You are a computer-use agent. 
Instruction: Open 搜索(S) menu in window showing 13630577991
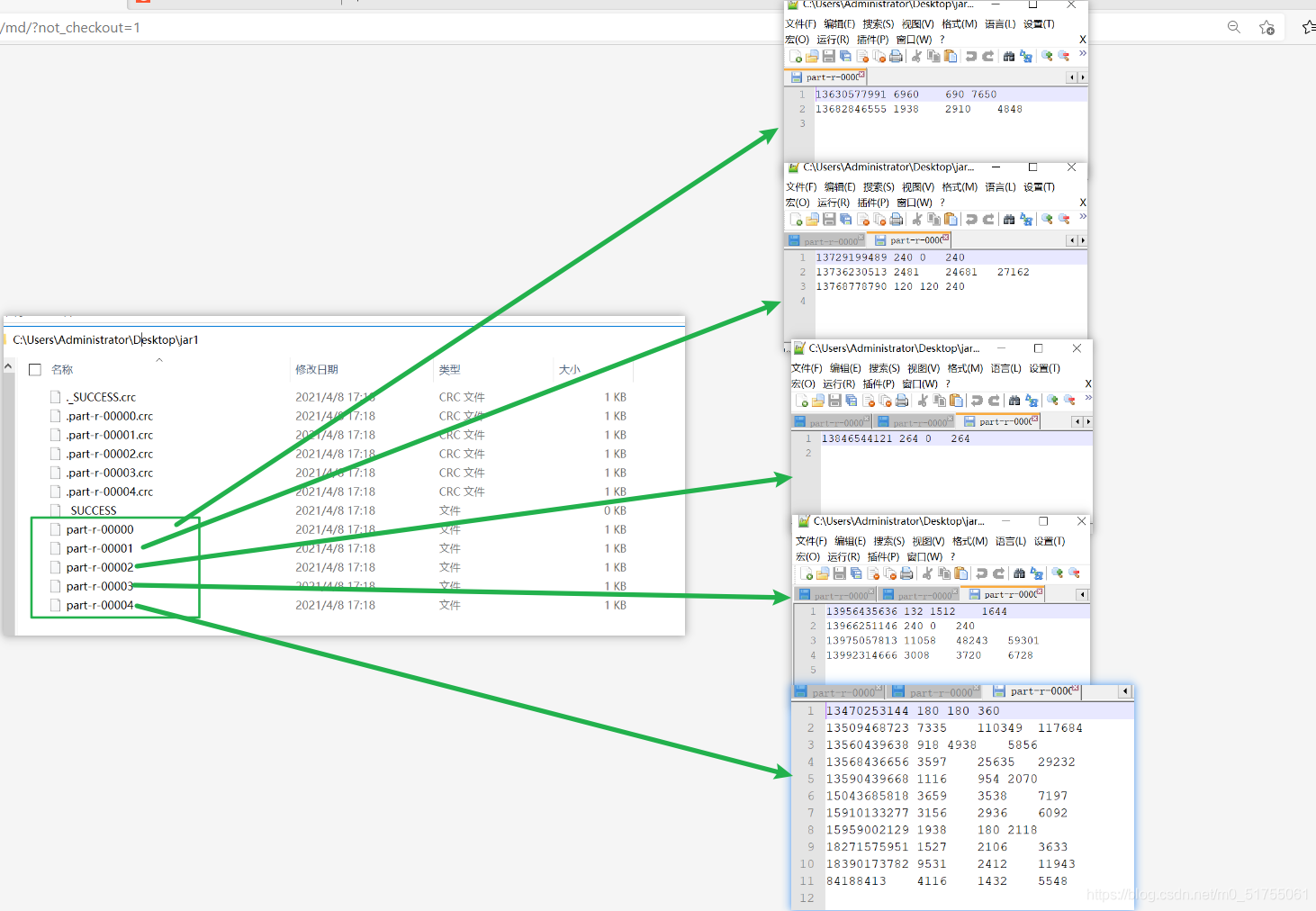[879, 24]
